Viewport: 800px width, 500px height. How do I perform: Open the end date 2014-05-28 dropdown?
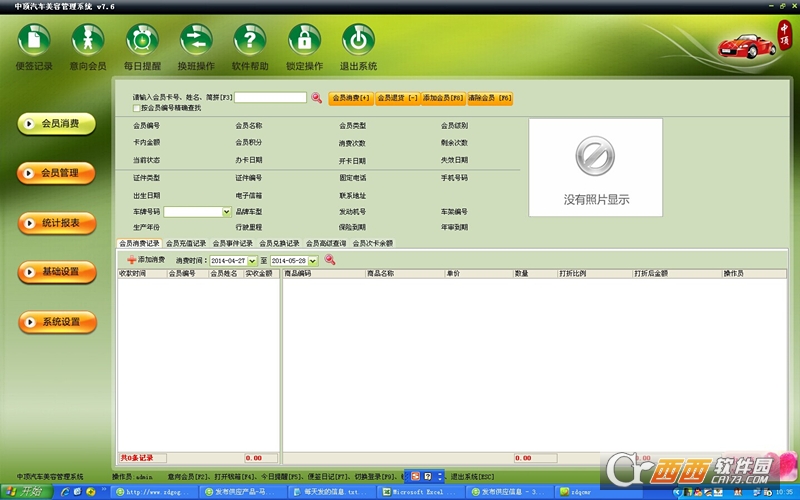(313, 261)
